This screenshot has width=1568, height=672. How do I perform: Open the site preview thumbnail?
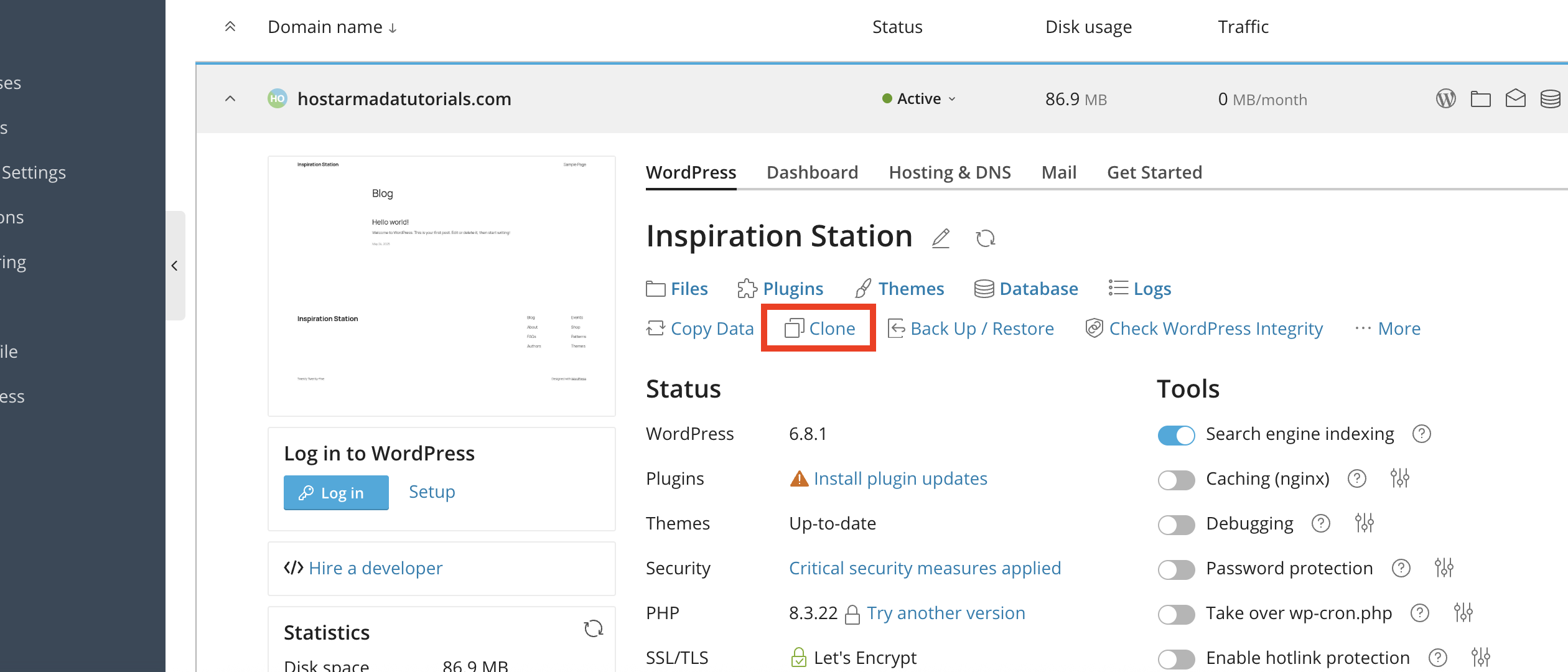point(442,286)
